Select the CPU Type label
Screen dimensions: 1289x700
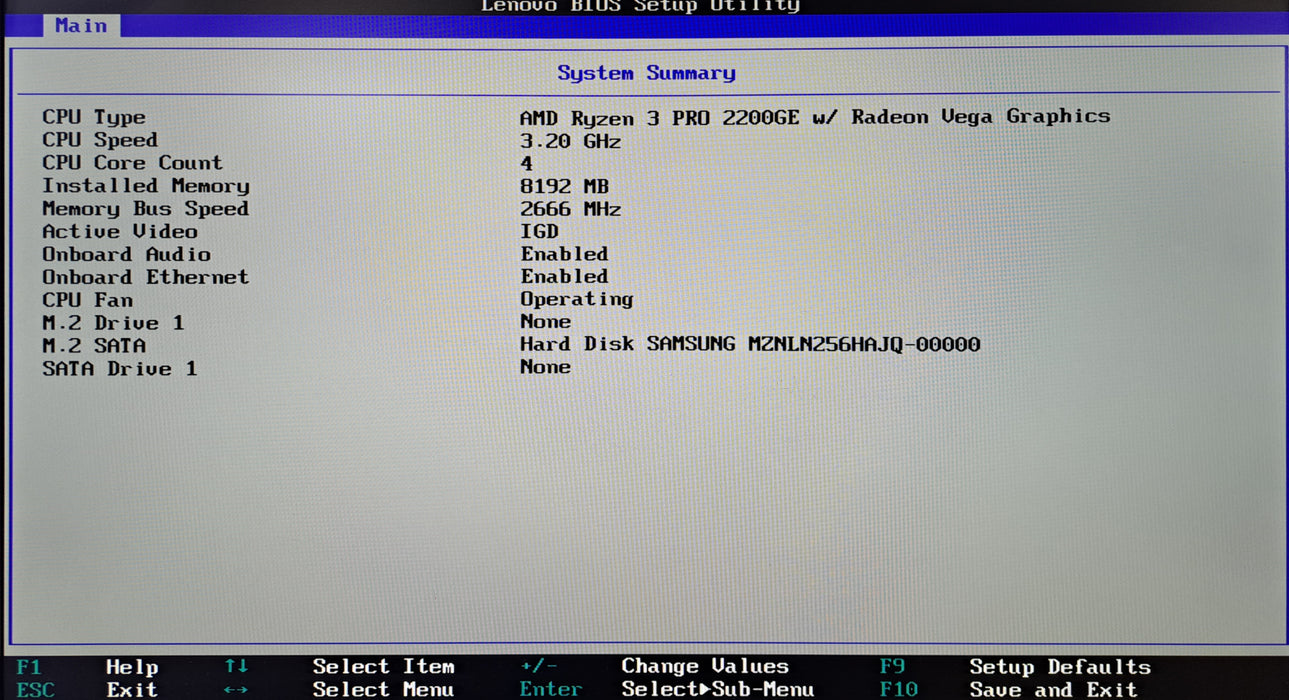click(x=94, y=118)
